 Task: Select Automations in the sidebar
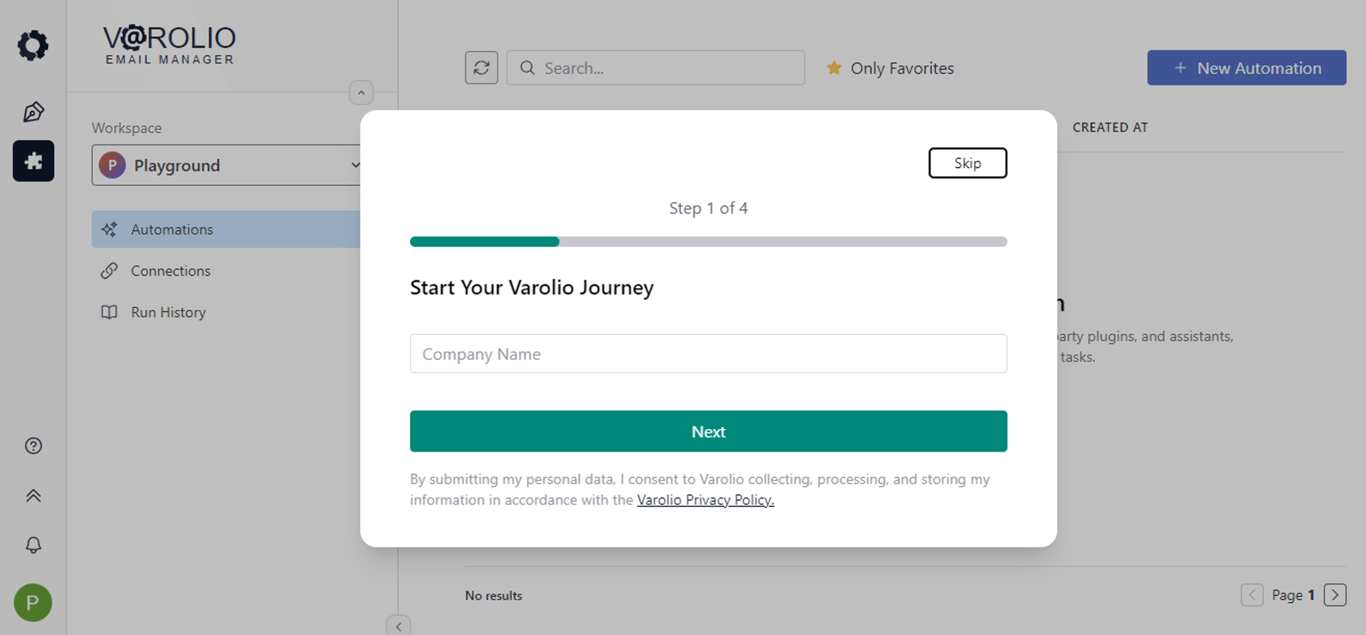point(172,229)
